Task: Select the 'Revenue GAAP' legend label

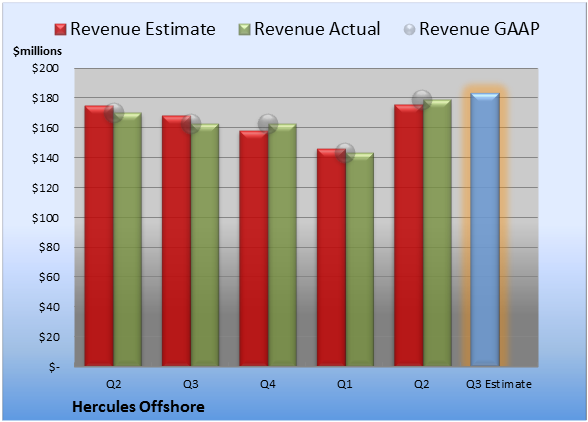Action: [x=479, y=29]
